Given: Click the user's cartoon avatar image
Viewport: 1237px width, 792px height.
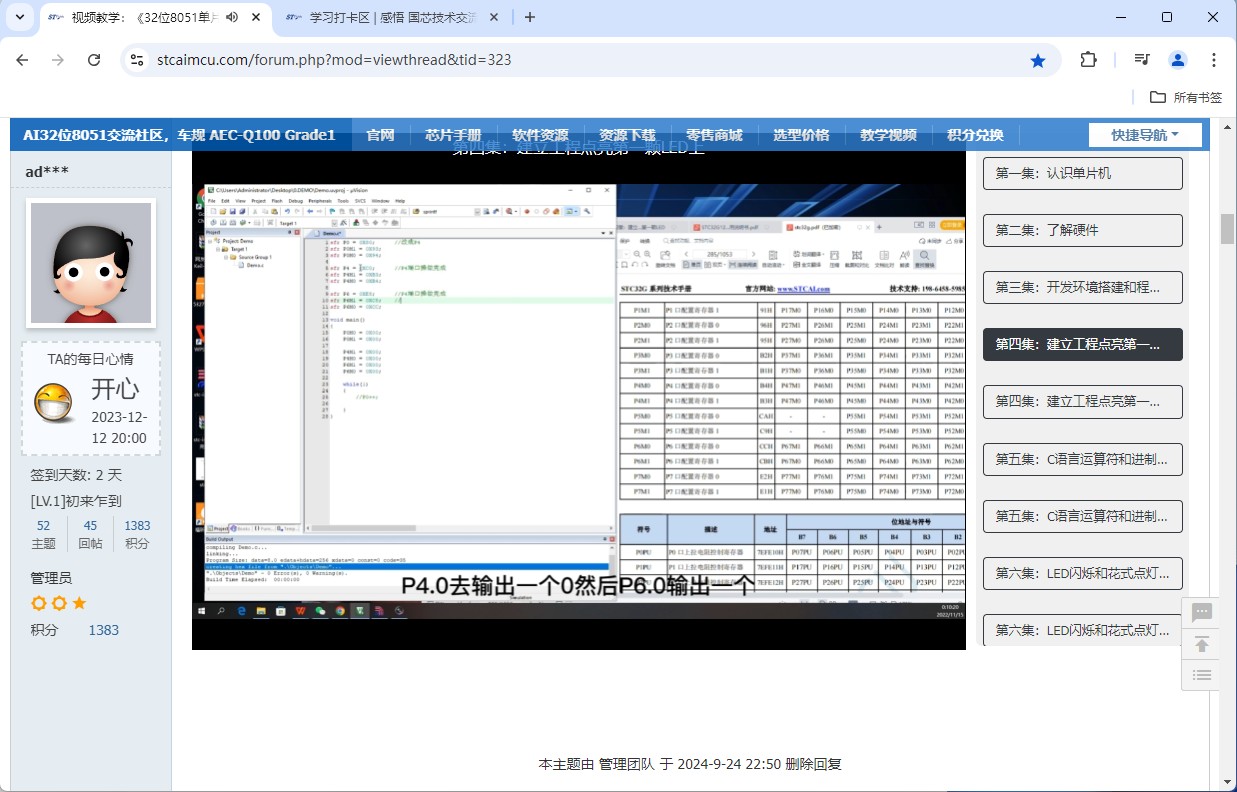Looking at the screenshot, I should tap(91, 263).
